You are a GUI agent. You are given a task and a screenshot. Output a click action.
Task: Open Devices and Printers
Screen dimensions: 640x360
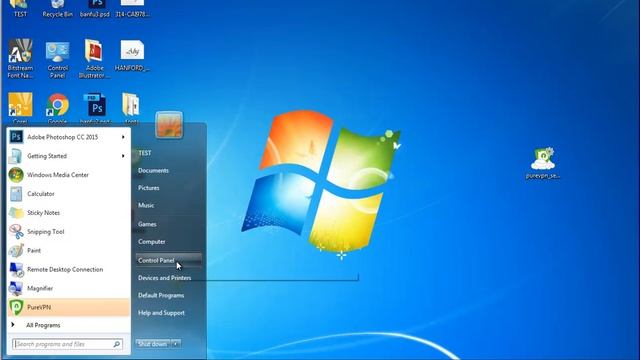(164, 278)
